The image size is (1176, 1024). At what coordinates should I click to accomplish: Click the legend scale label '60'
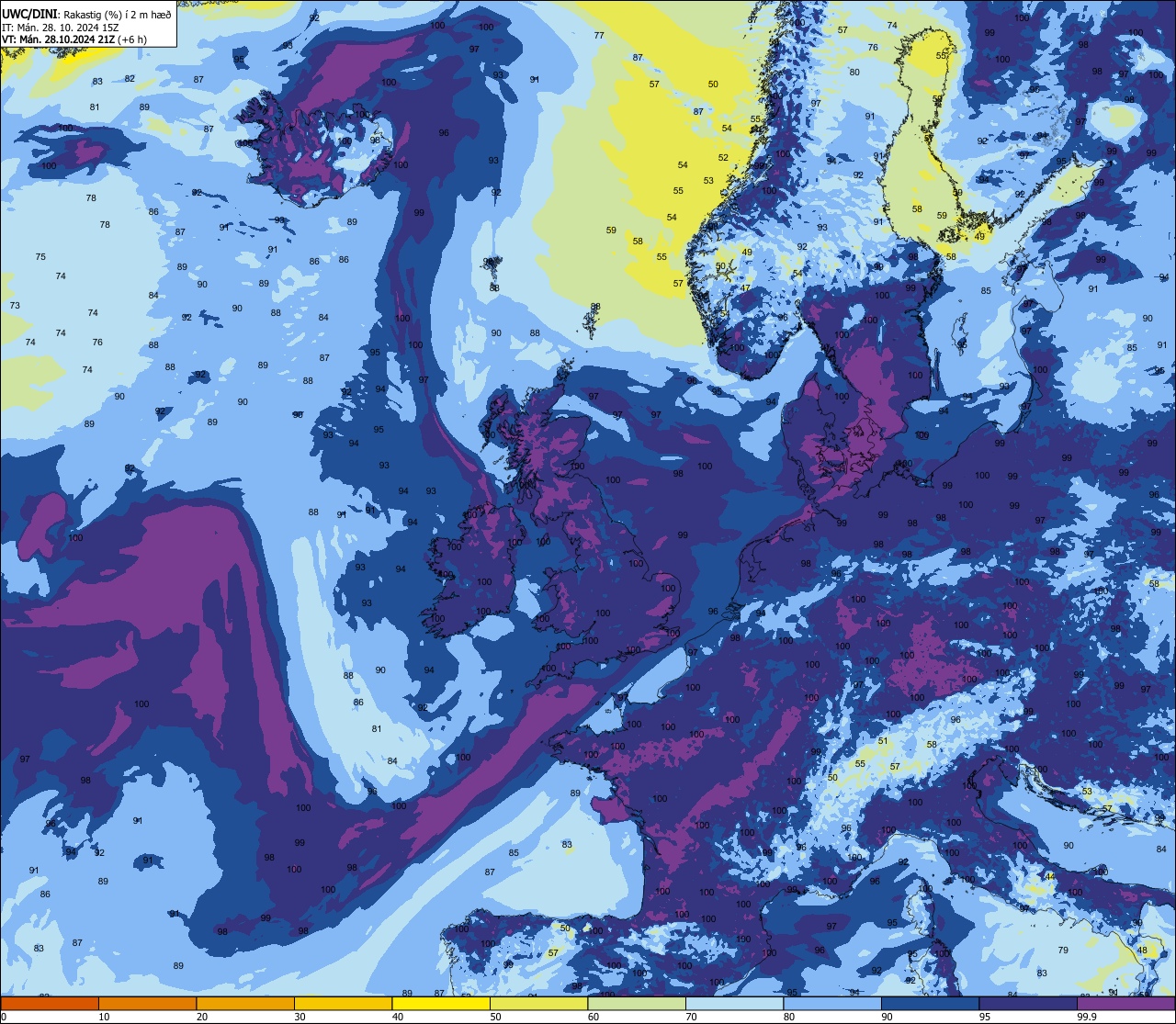click(x=594, y=1017)
